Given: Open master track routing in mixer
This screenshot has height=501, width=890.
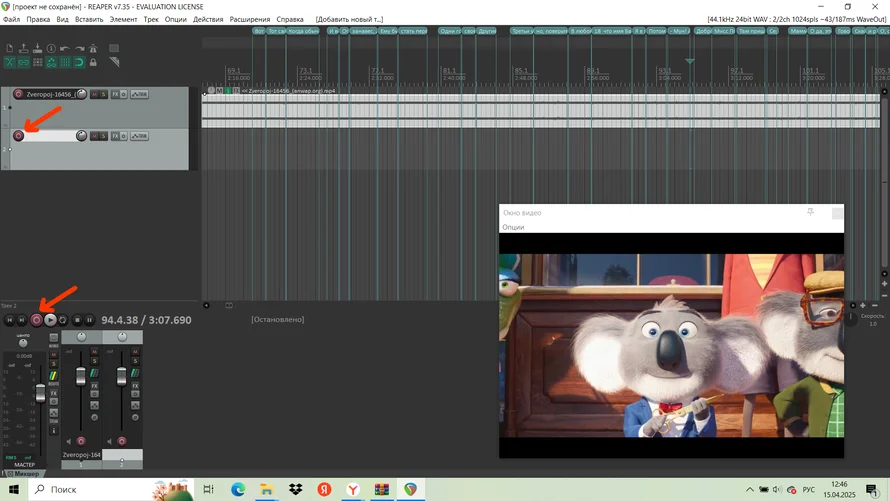Looking at the screenshot, I should [53, 376].
